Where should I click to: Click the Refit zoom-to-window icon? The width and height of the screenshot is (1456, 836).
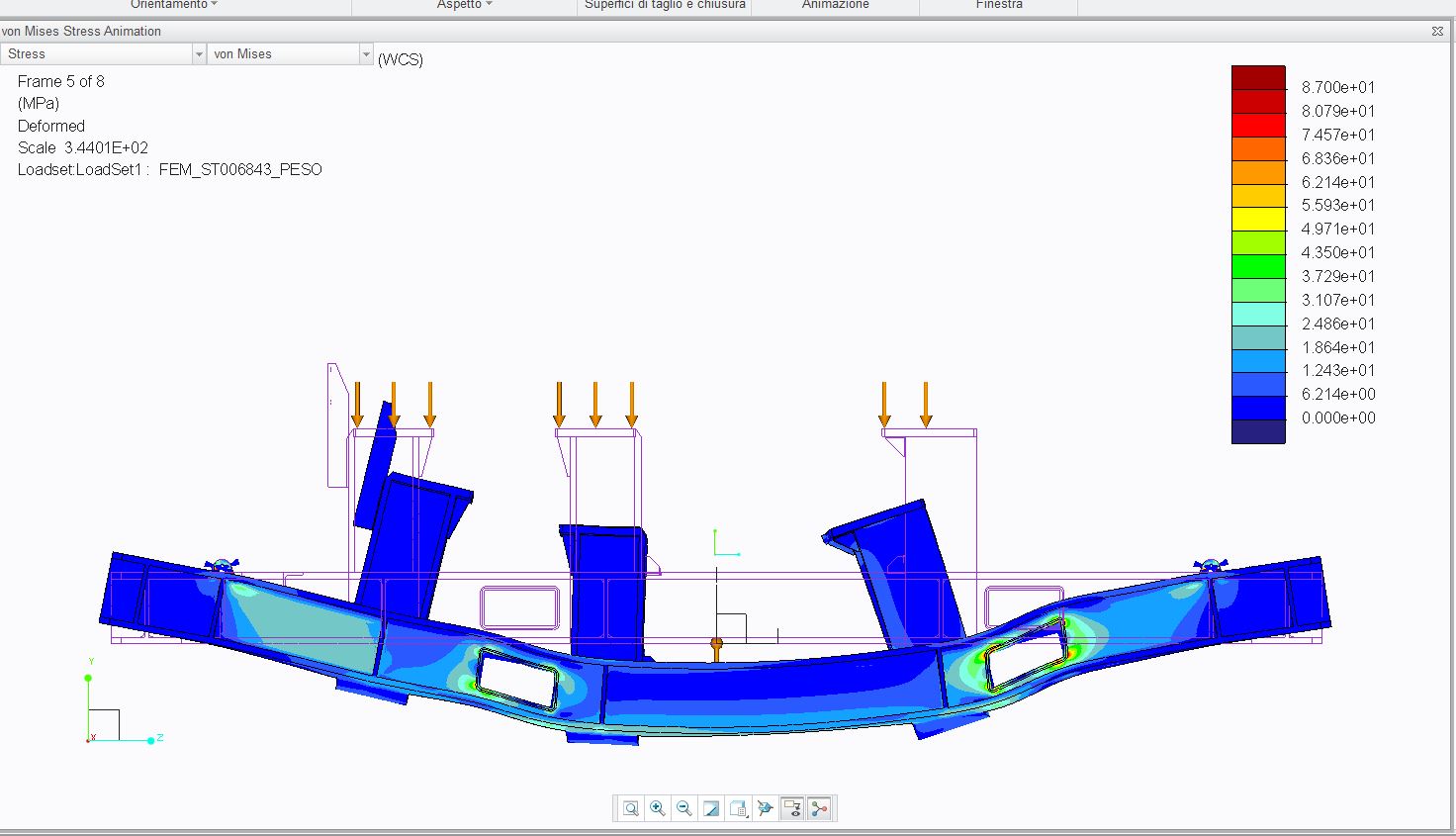pos(631,808)
